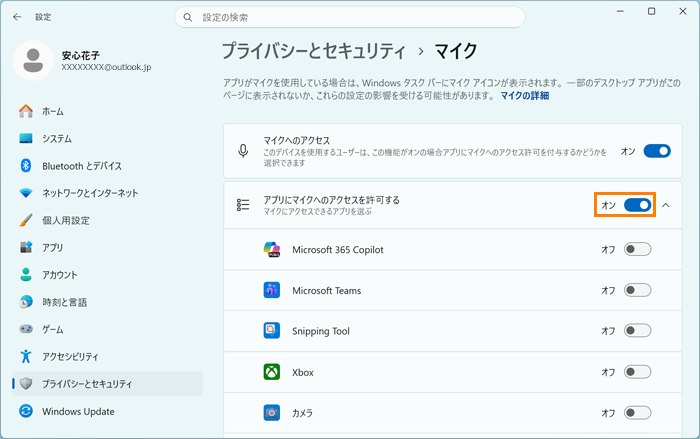Click the XXXXXXXX@outlook.jp account email
700x439 pixels.
[106, 67]
